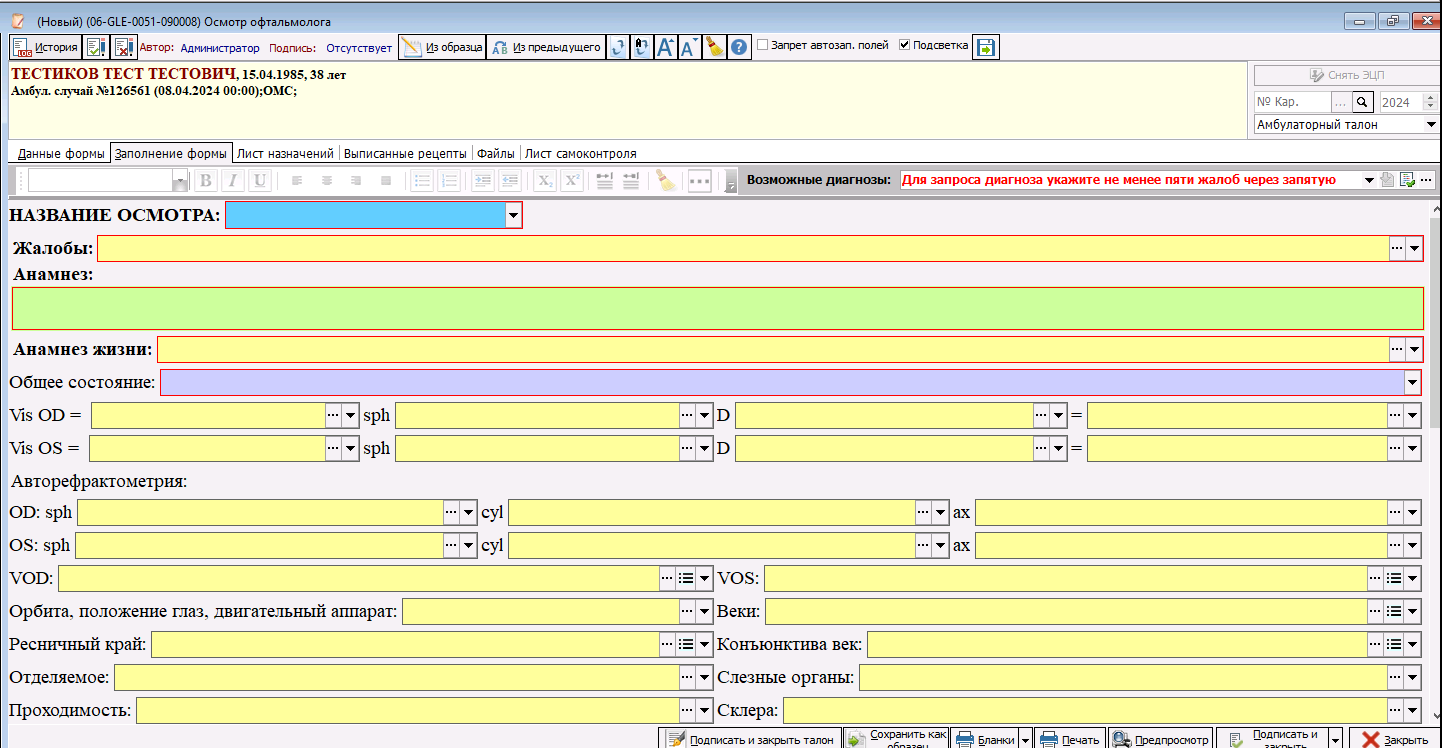This screenshot has width=1442, height=748.
Task: Click the Бланки button
Action: pos(984,739)
